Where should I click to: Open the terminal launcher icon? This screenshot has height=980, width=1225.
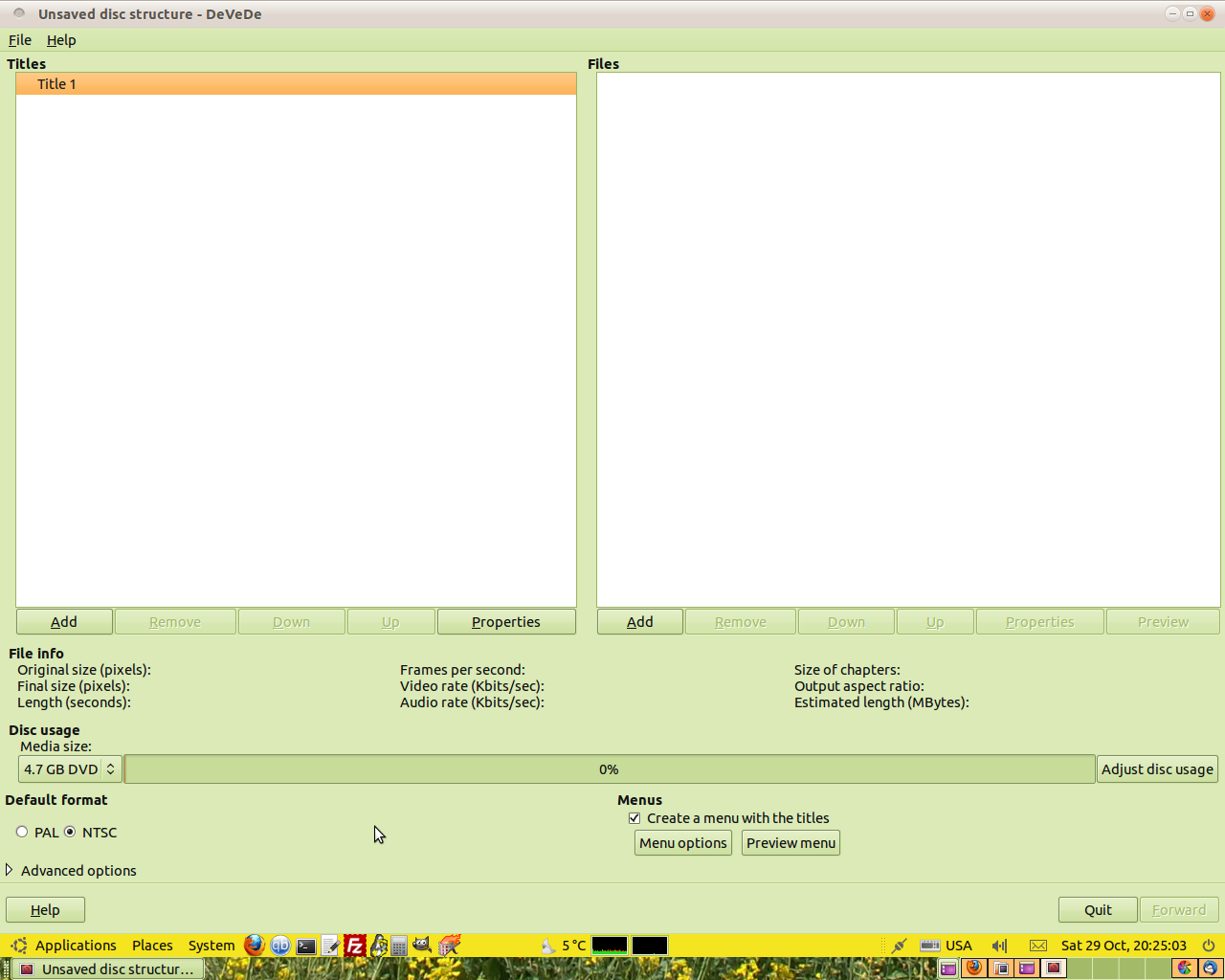(306, 946)
